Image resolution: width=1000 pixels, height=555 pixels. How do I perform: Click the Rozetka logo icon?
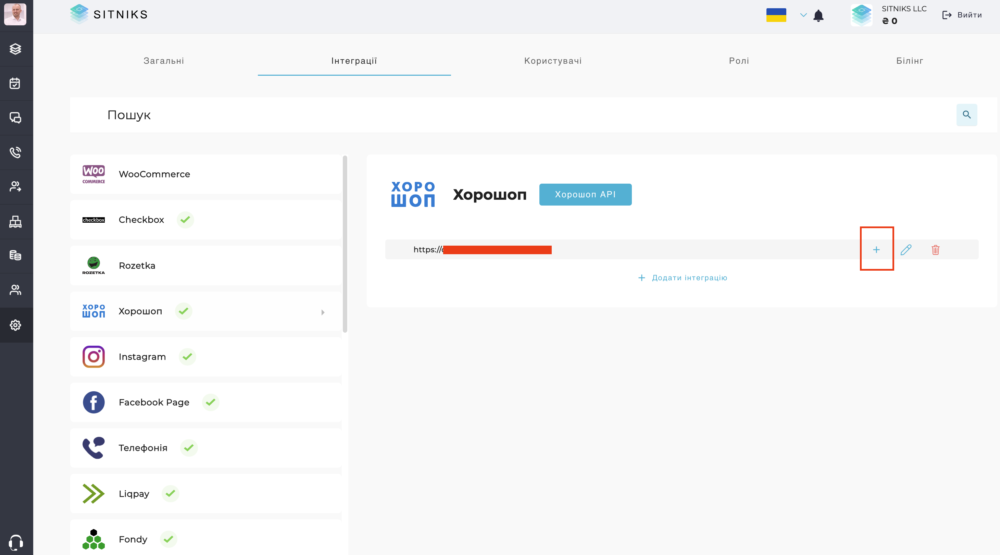click(94, 265)
